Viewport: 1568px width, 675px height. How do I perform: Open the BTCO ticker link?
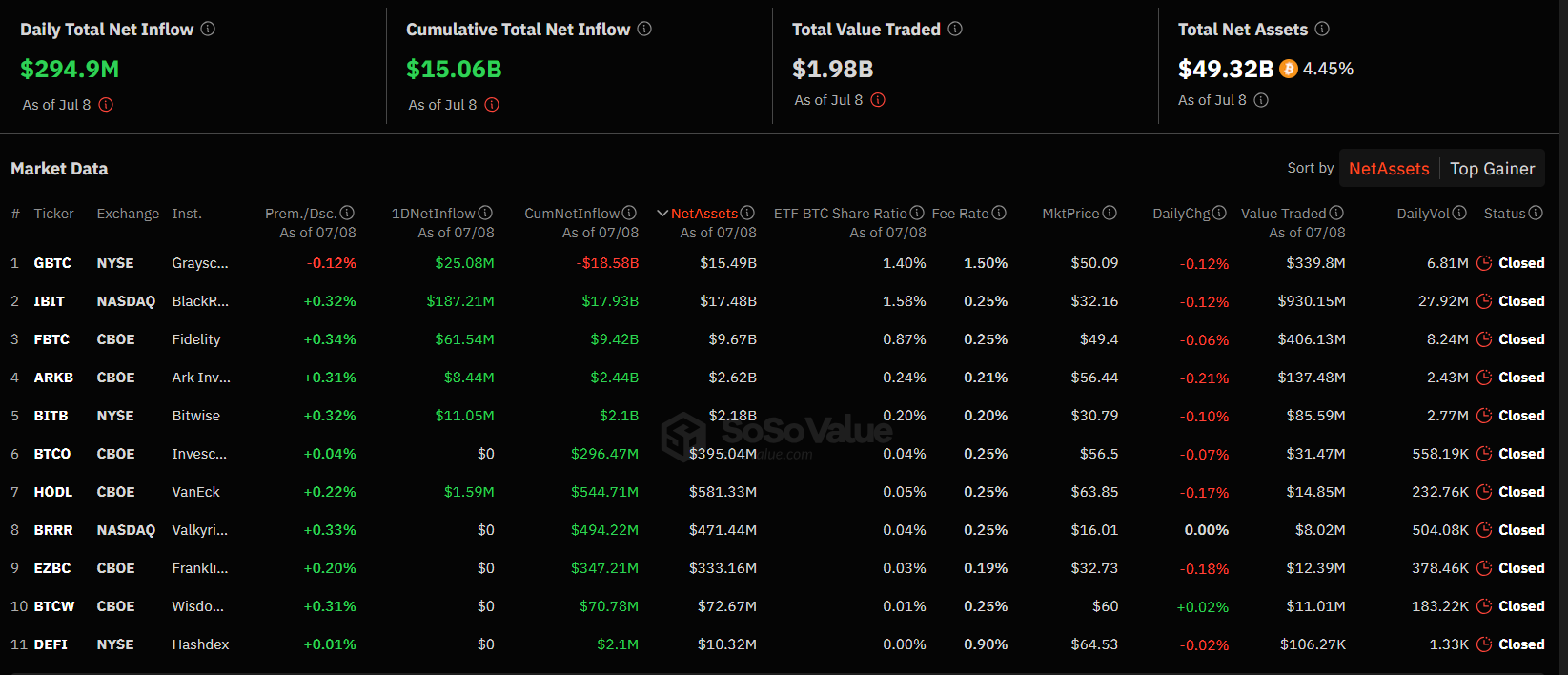52,454
